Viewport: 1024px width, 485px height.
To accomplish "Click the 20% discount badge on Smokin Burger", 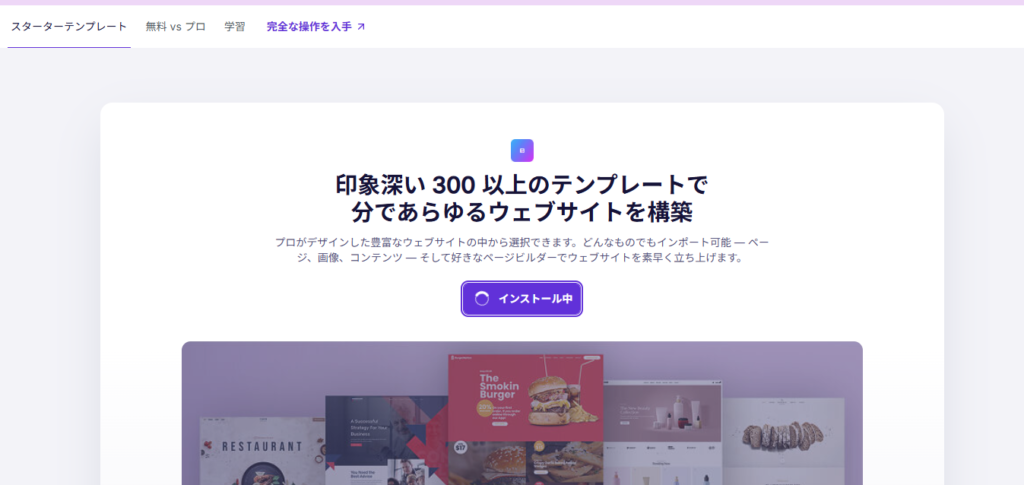I will click(485, 409).
